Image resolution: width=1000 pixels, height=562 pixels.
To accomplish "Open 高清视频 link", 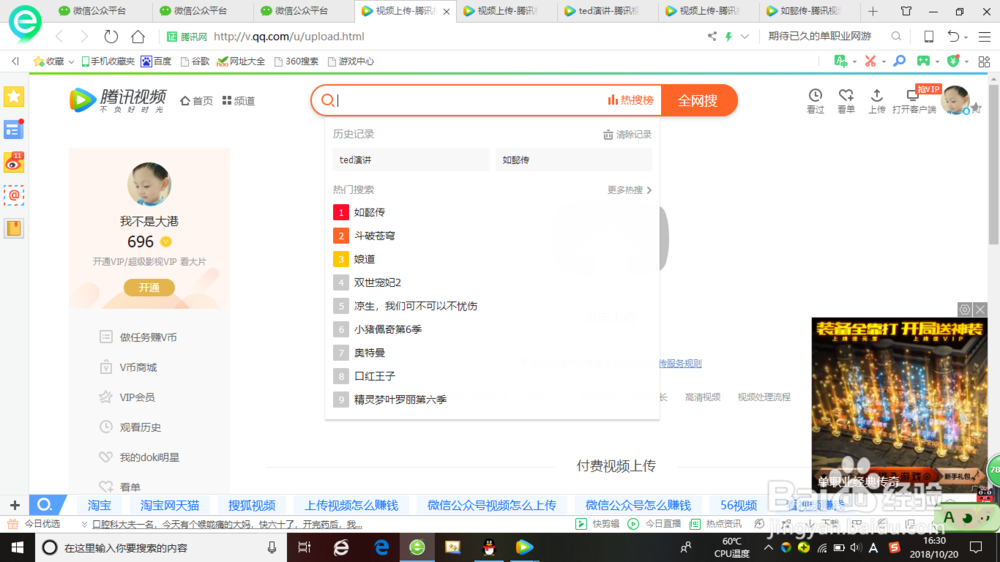I will pos(702,397).
